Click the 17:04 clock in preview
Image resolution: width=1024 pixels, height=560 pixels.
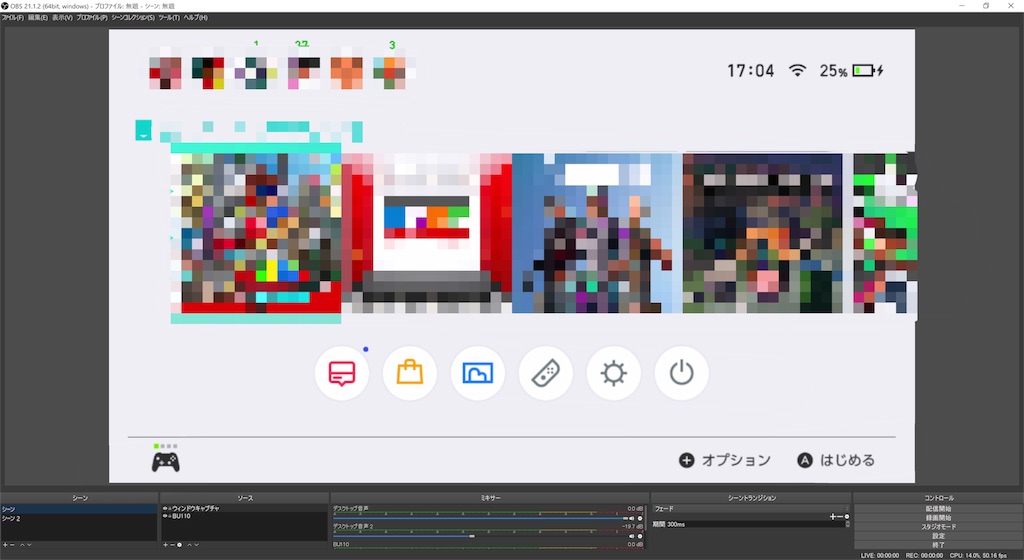(x=751, y=70)
